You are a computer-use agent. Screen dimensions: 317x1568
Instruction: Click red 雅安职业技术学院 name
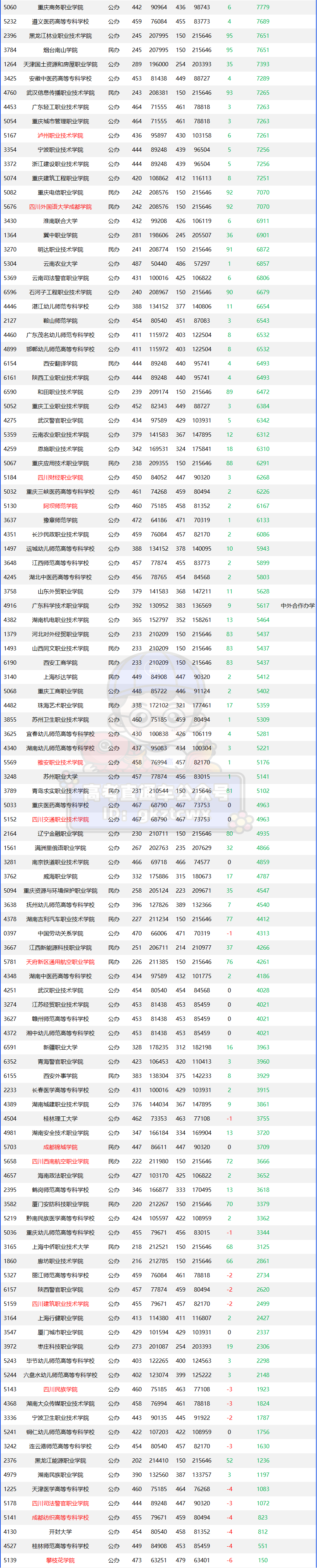[60, 762]
